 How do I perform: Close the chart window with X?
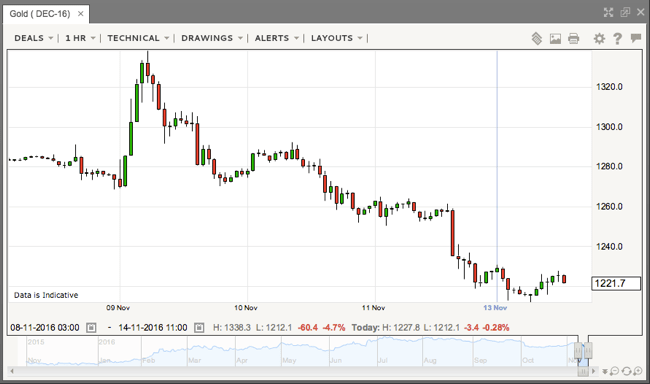640,12
